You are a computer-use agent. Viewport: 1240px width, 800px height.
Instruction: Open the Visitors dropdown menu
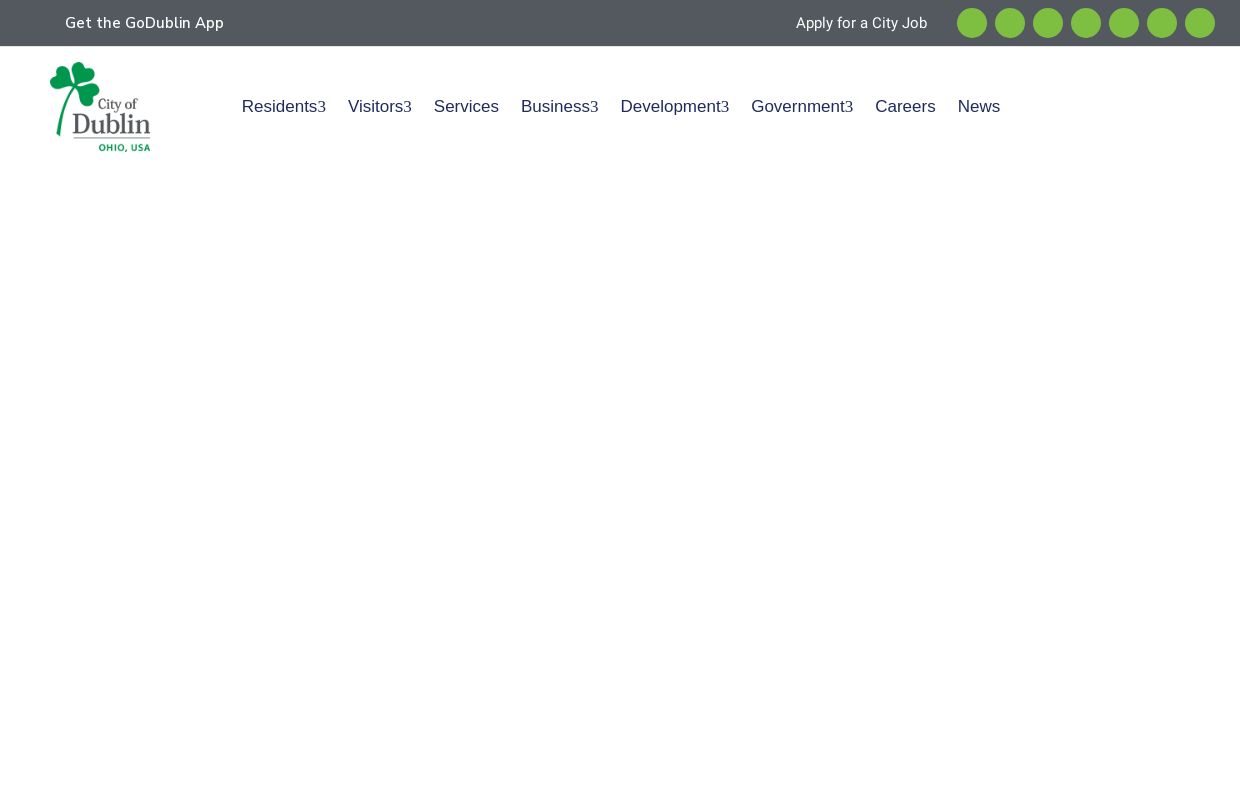tap(379, 107)
